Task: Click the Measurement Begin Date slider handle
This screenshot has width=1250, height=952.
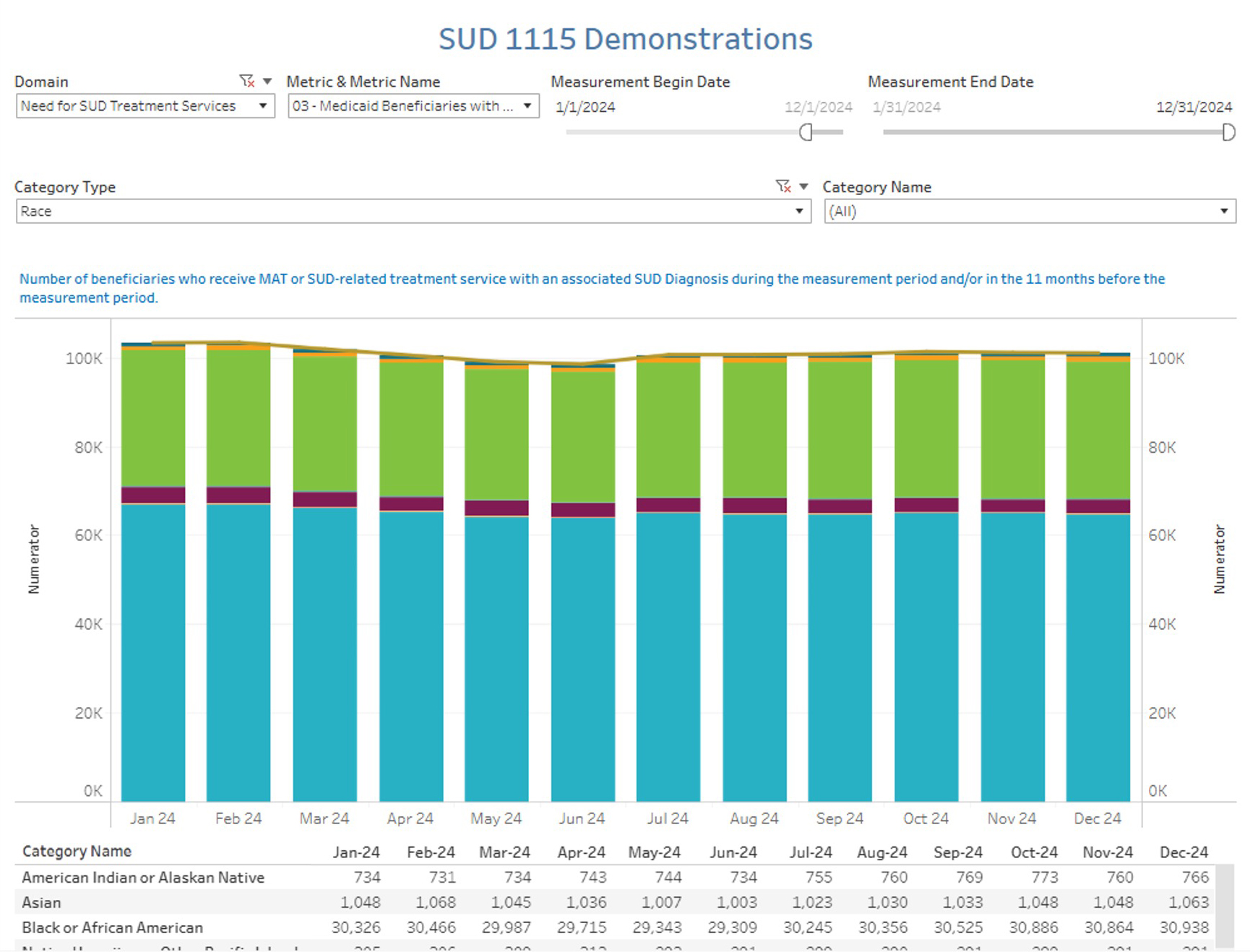Action: click(x=806, y=132)
